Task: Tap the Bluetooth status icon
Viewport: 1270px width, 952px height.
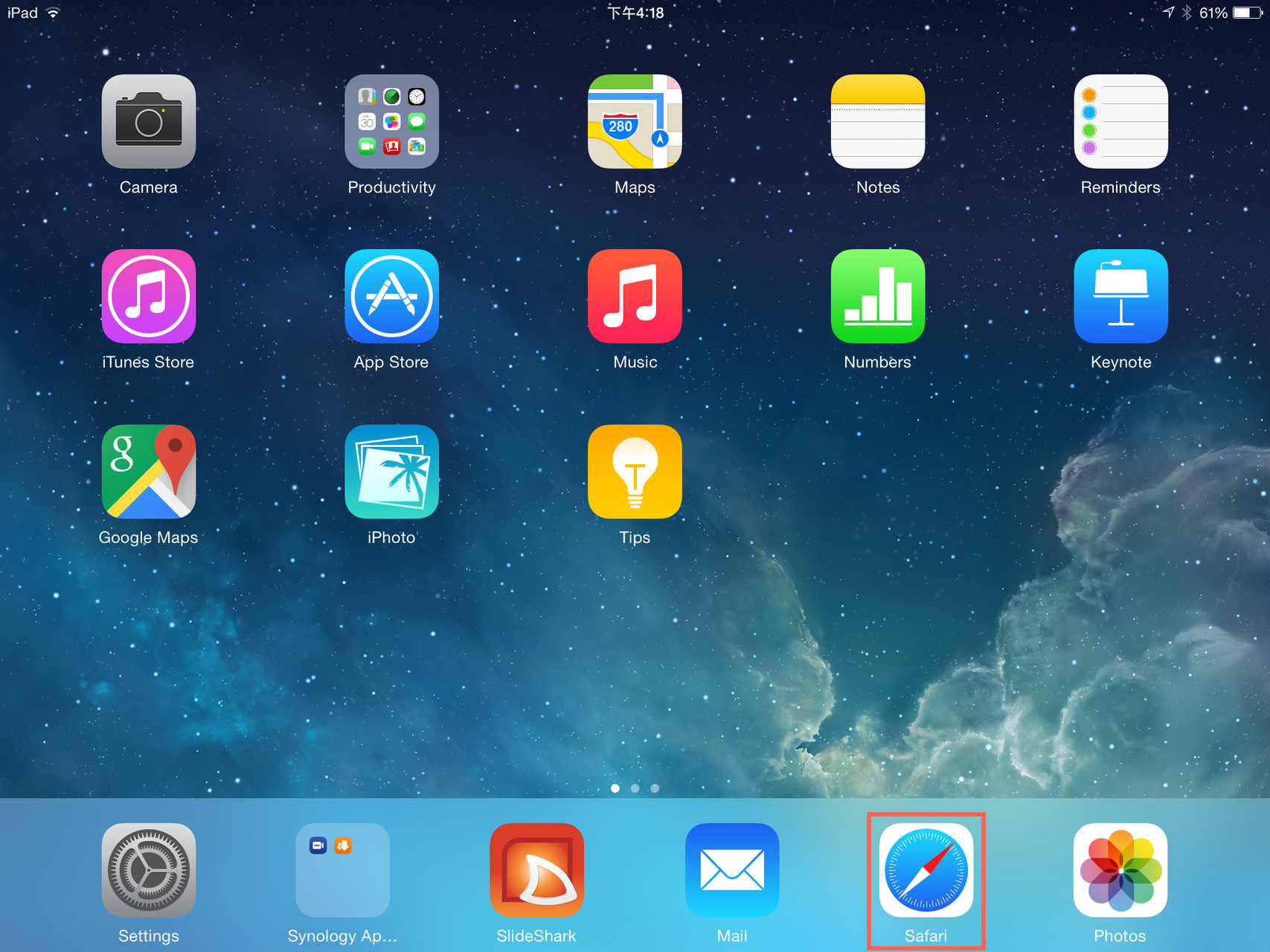Action: point(1187,13)
